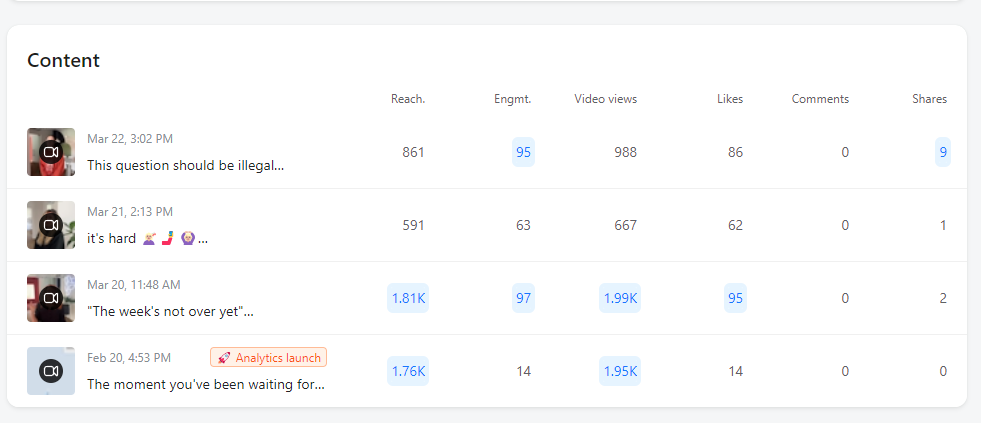Open "This question should be illegal..." post

[186, 165]
